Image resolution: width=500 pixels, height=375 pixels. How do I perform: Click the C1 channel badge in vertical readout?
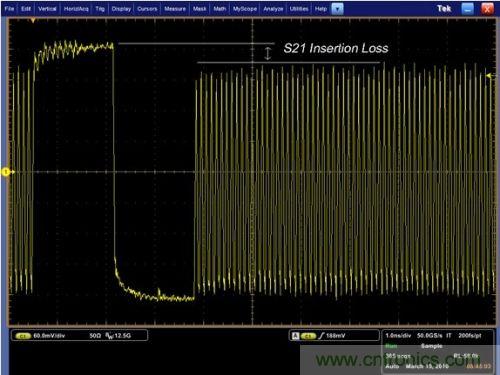[x=23, y=336]
